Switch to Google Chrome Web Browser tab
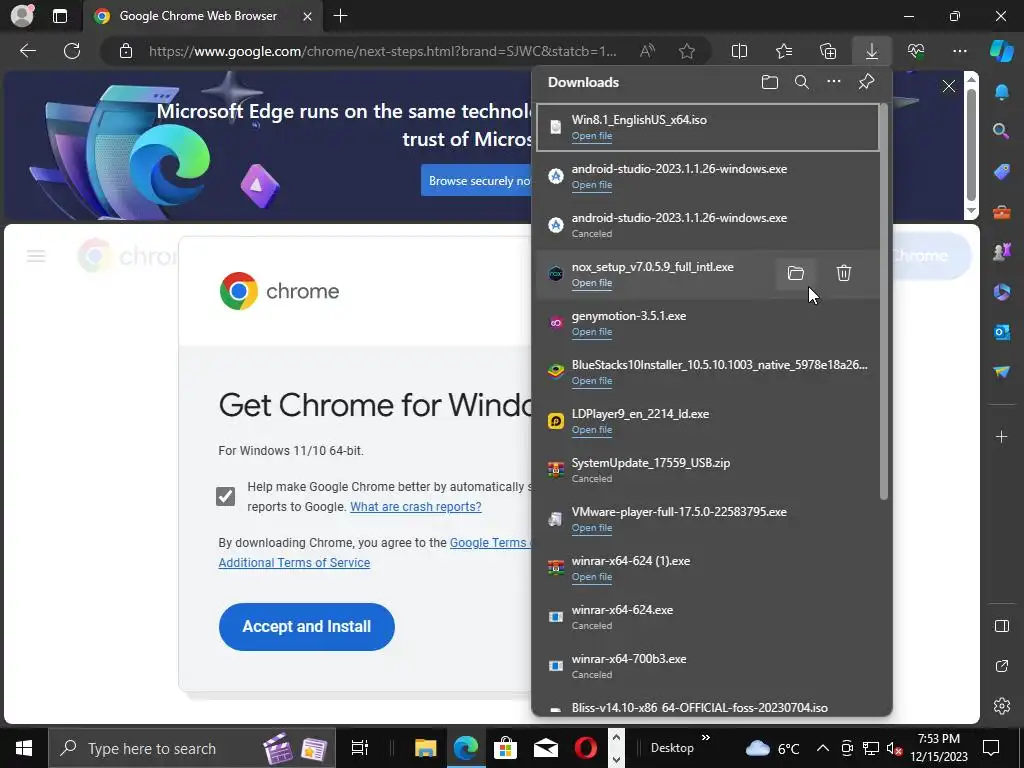The height and width of the screenshot is (768, 1024). 198,16
